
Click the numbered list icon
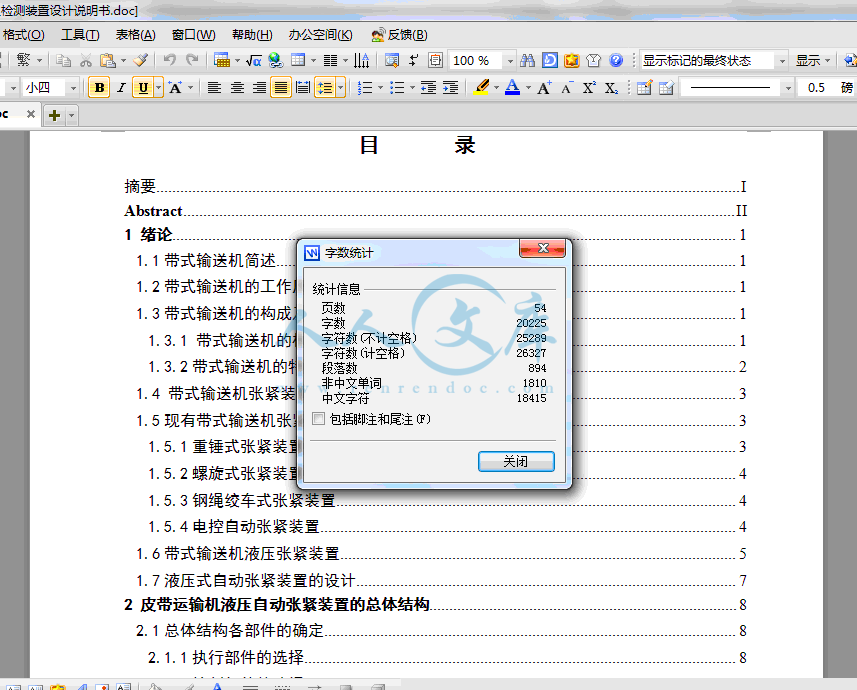tap(365, 87)
